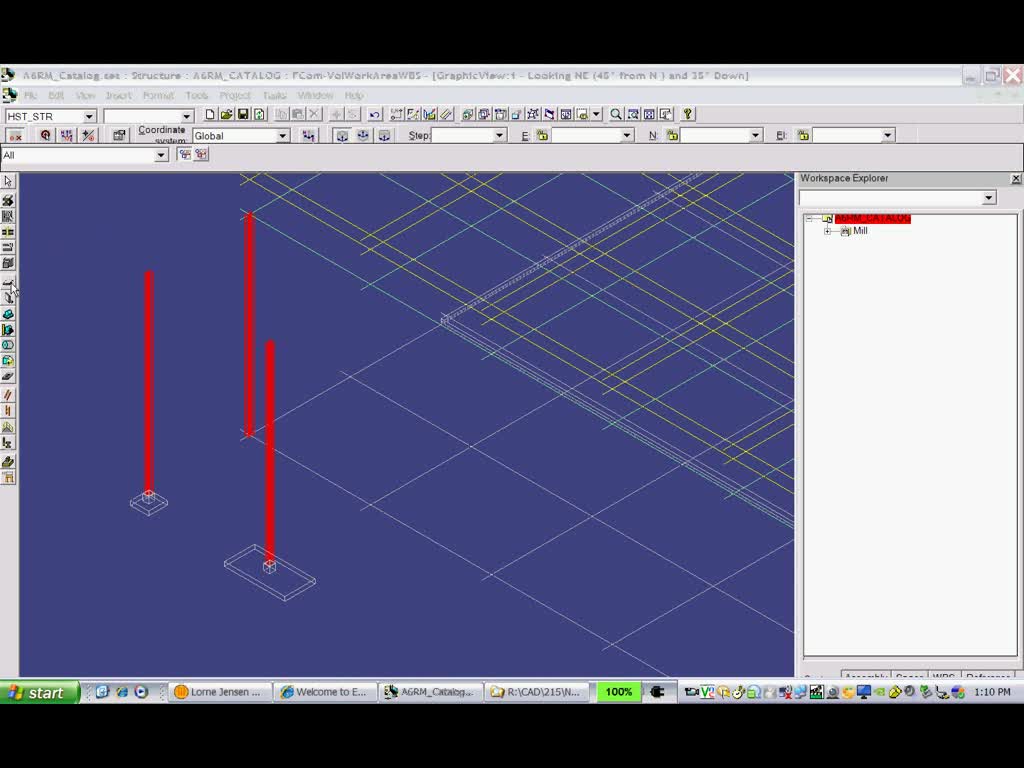Click the Zoom magnifier tool icon

[615, 114]
